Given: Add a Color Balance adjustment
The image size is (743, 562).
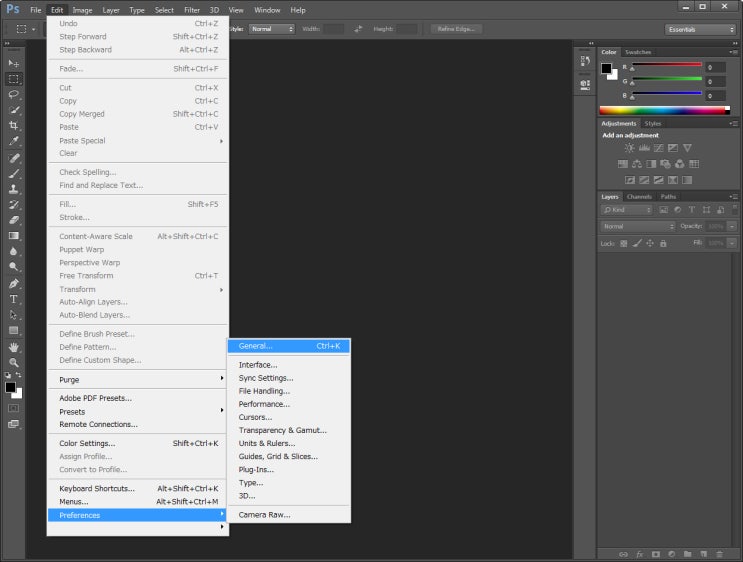Looking at the screenshot, I should (637, 164).
